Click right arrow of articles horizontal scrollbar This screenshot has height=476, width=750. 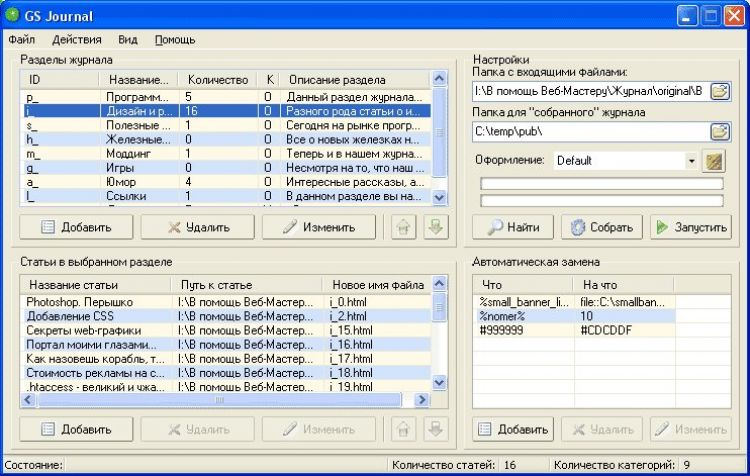[421, 399]
